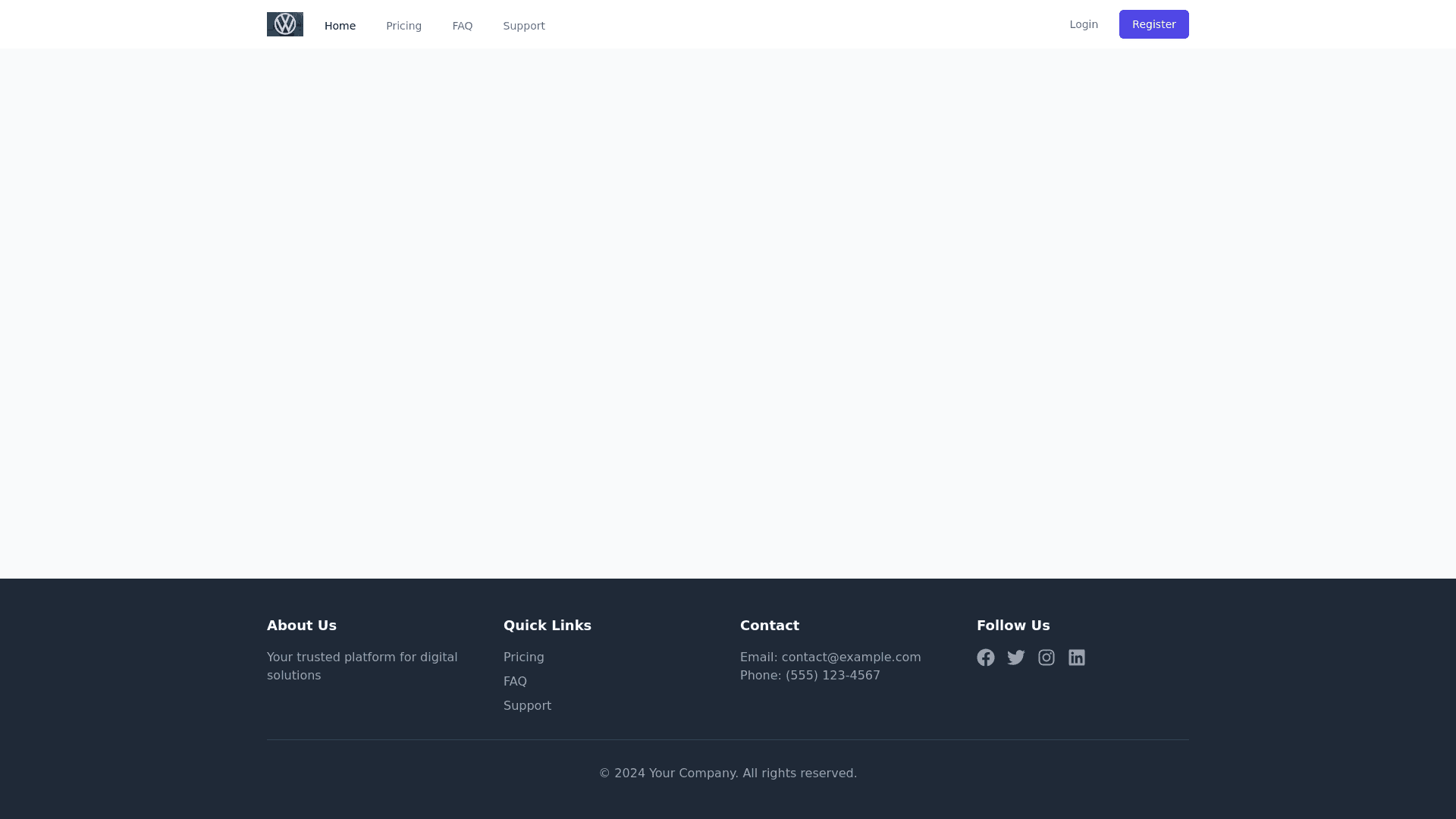Open the Facebook social icon

tap(986, 657)
